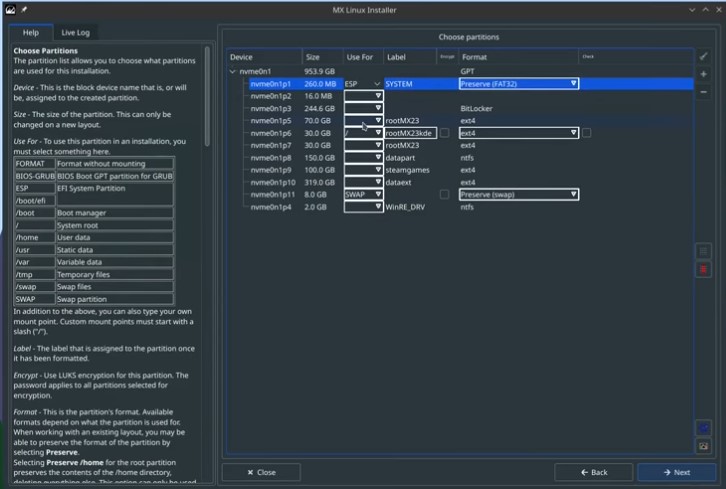The image size is (726, 489).
Task: Click the minus icon to remove partition
Action: coord(703,92)
